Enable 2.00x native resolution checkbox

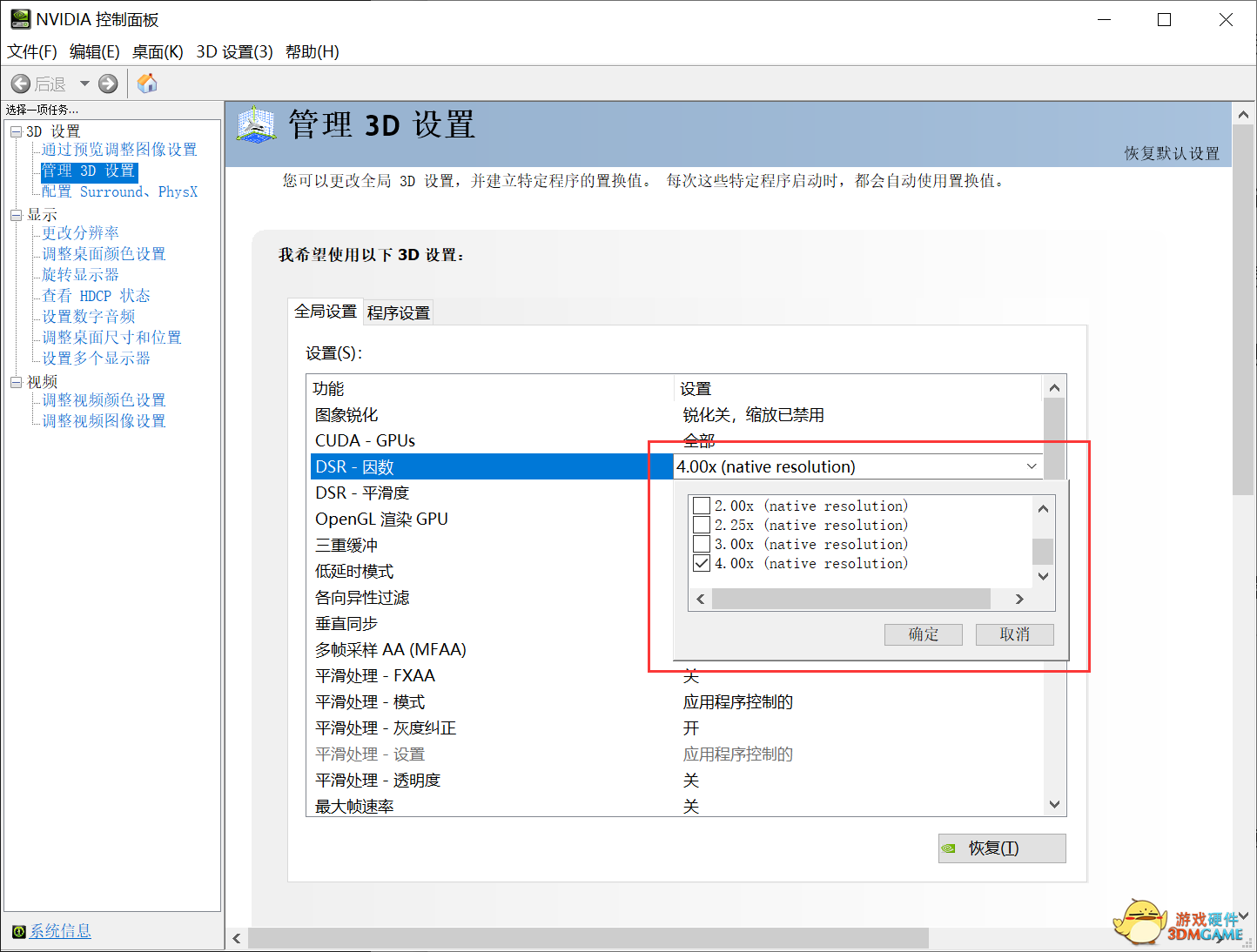click(x=702, y=506)
